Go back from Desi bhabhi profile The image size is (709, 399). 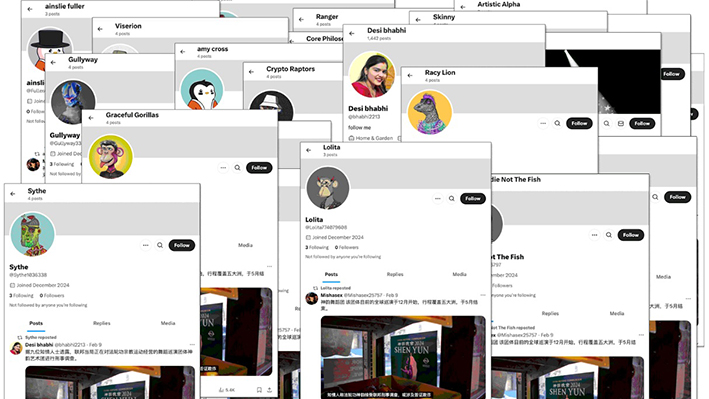coord(352,33)
